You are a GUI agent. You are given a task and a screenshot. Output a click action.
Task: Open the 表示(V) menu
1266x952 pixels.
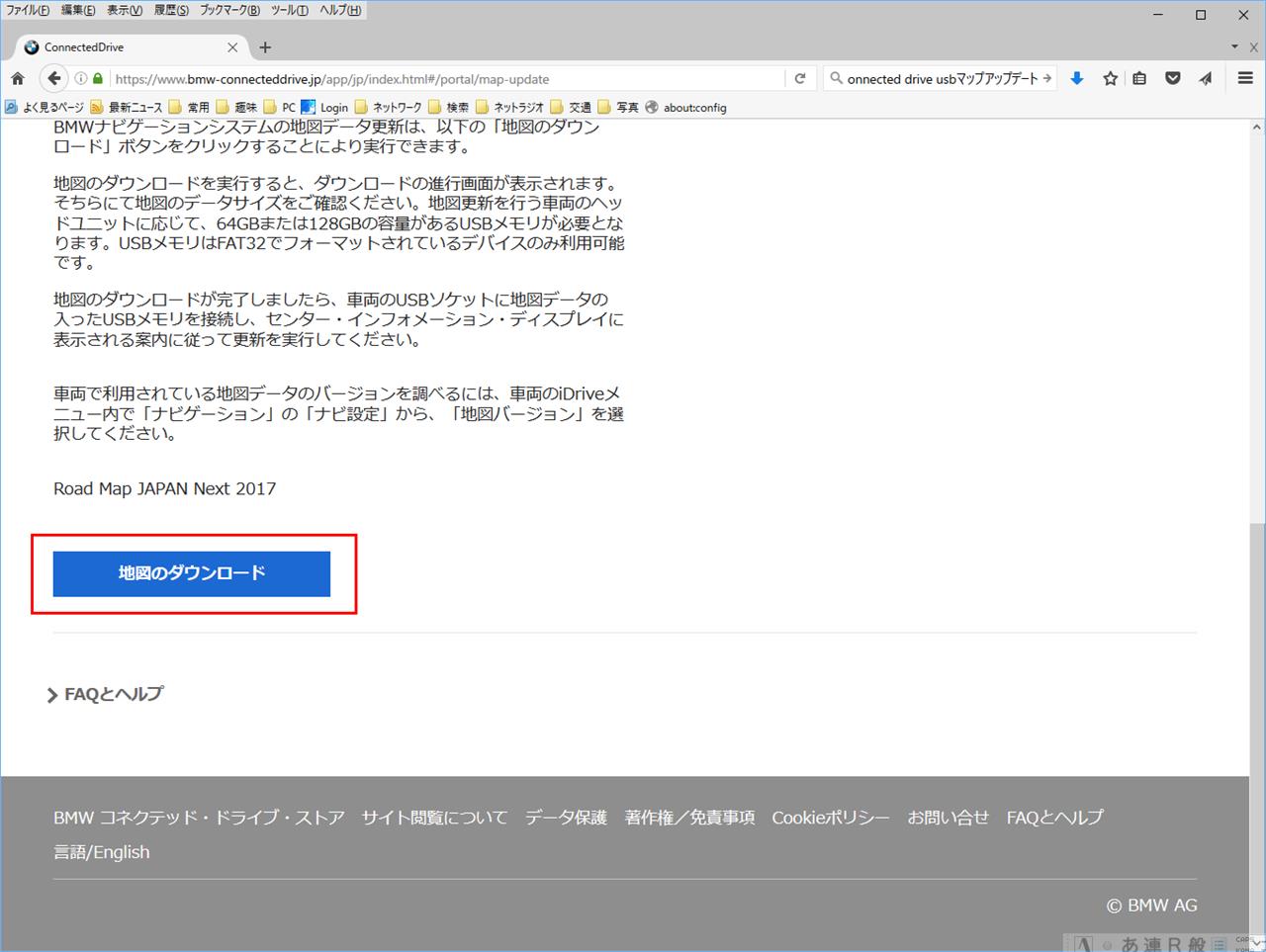click(125, 10)
